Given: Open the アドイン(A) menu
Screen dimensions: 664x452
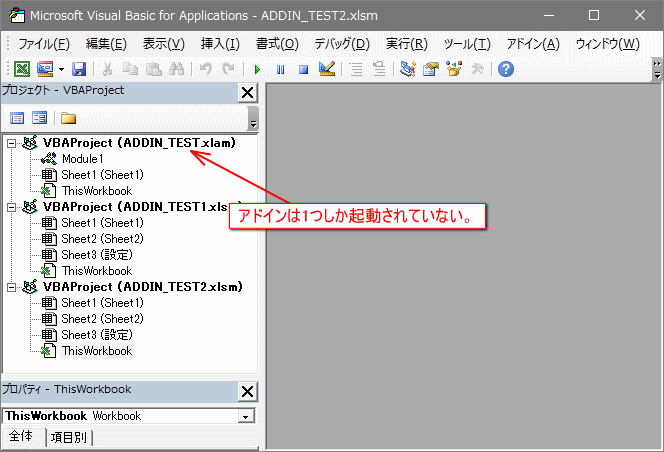Looking at the screenshot, I should point(533,44).
